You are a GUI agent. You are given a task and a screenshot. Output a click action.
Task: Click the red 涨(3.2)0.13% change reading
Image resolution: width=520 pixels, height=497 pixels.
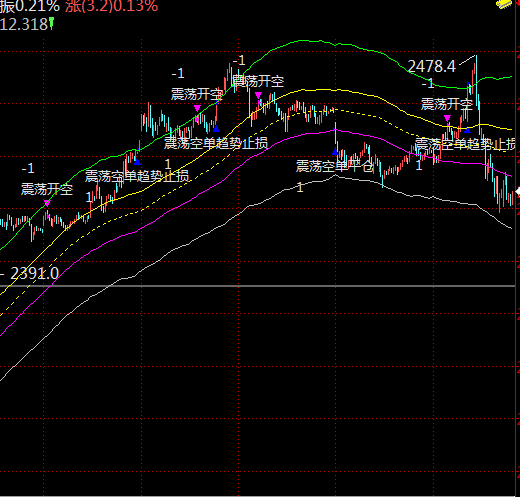point(111,6)
